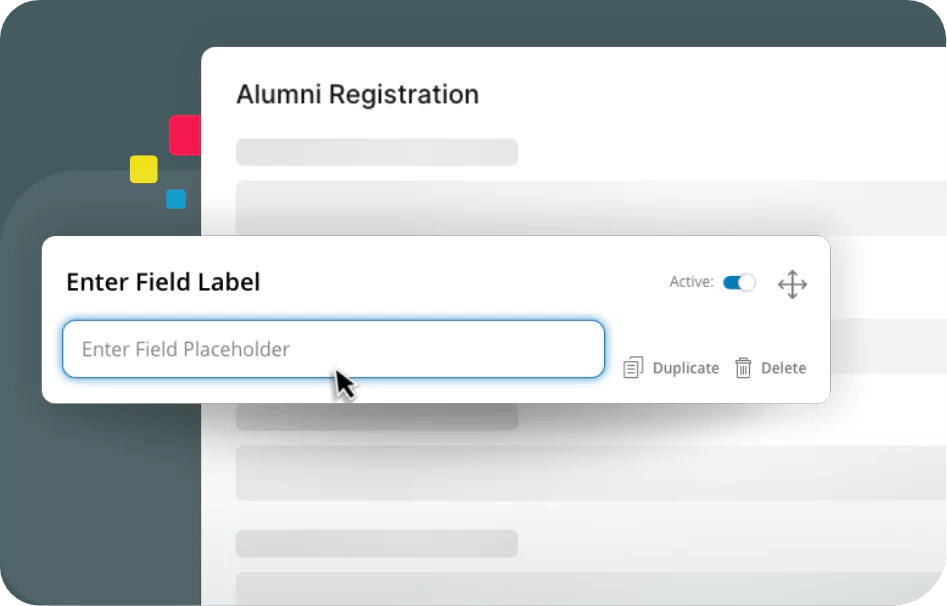The width and height of the screenshot is (947, 606).
Task: Click the Enter Field Label heading
Action: tap(163, 282)
